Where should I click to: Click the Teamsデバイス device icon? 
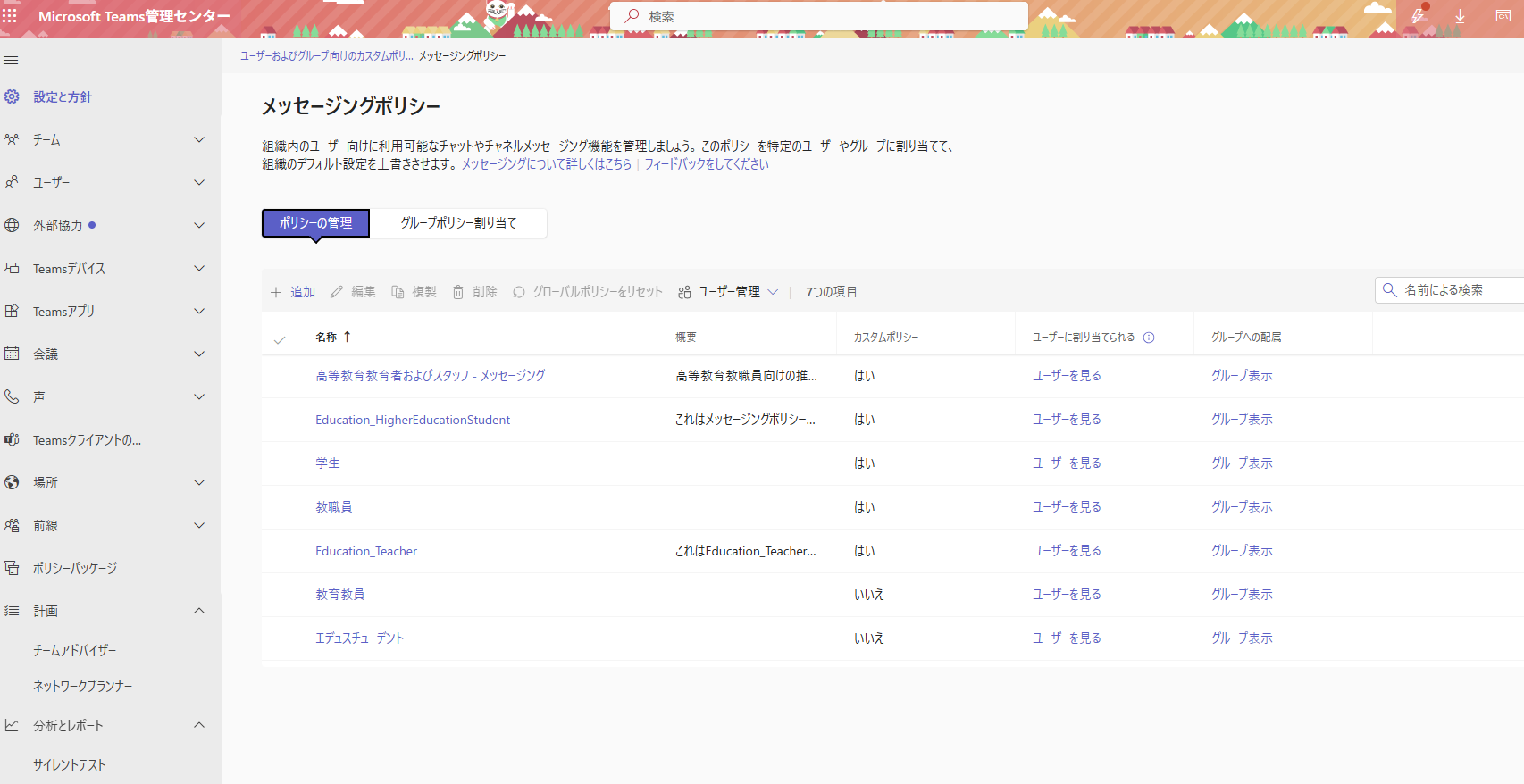tap(12, 268)
